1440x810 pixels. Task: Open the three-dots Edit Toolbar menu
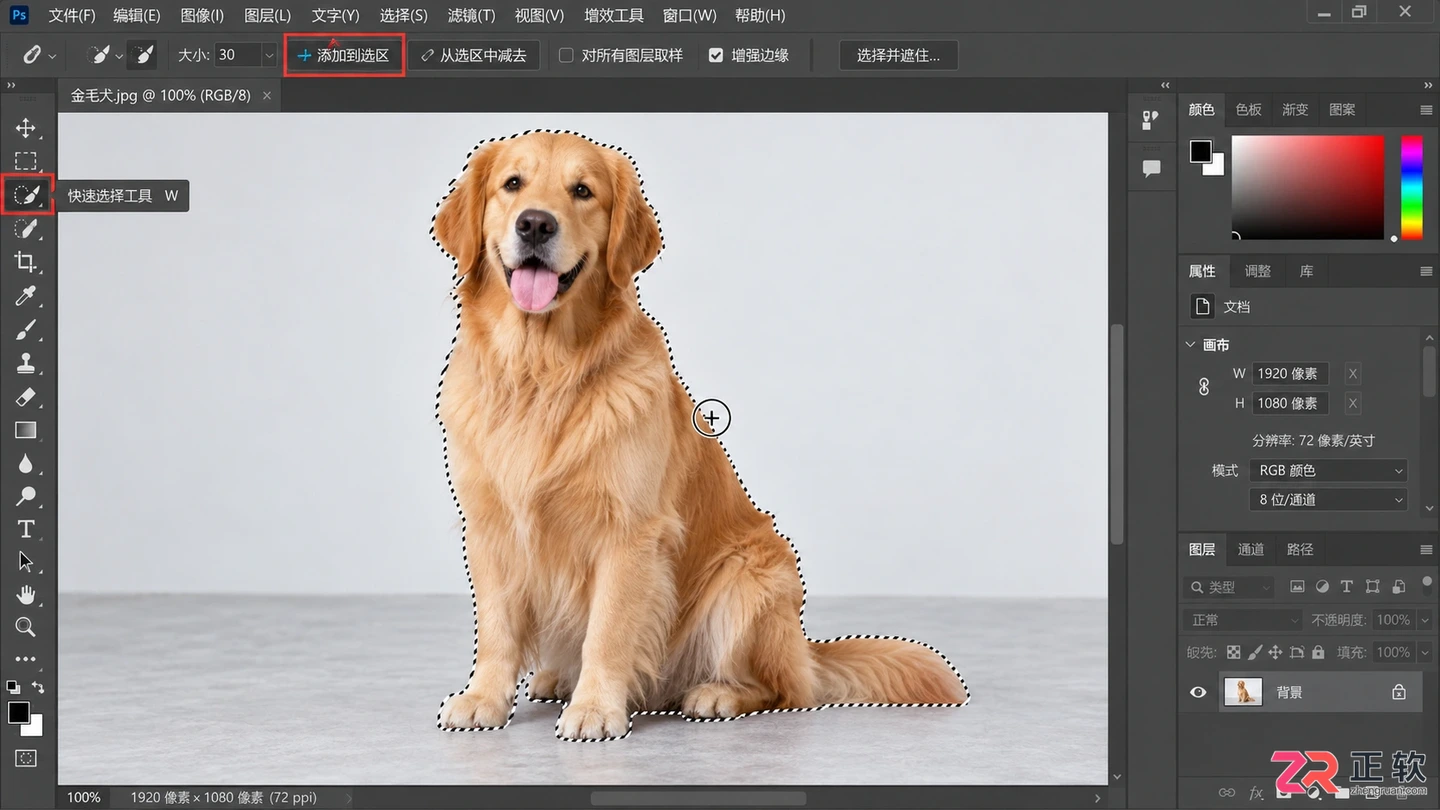pyautogui.click(x=26, y=659)
